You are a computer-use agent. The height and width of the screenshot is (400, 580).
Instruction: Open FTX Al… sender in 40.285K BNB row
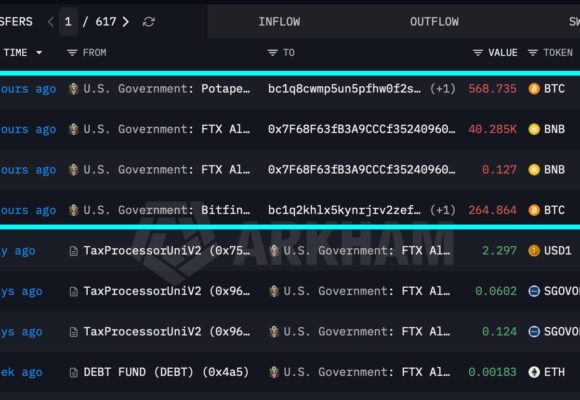pos(166,129)
